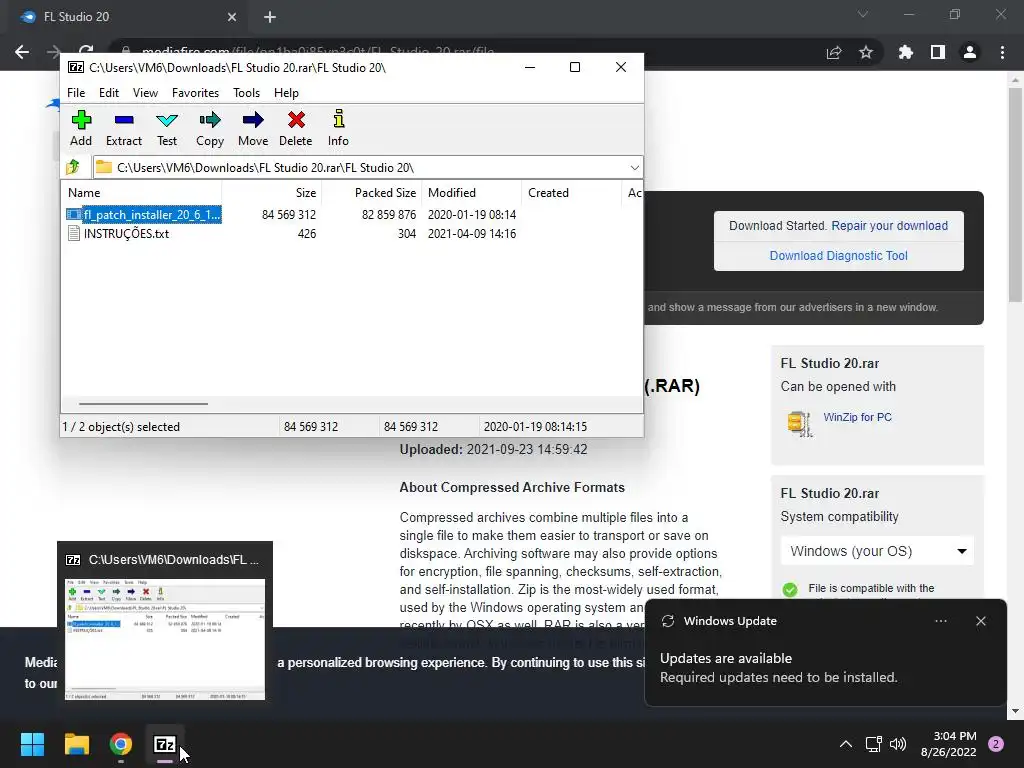Click the WinZip application icon
1024x768 pixels.
tap(799, 423)
